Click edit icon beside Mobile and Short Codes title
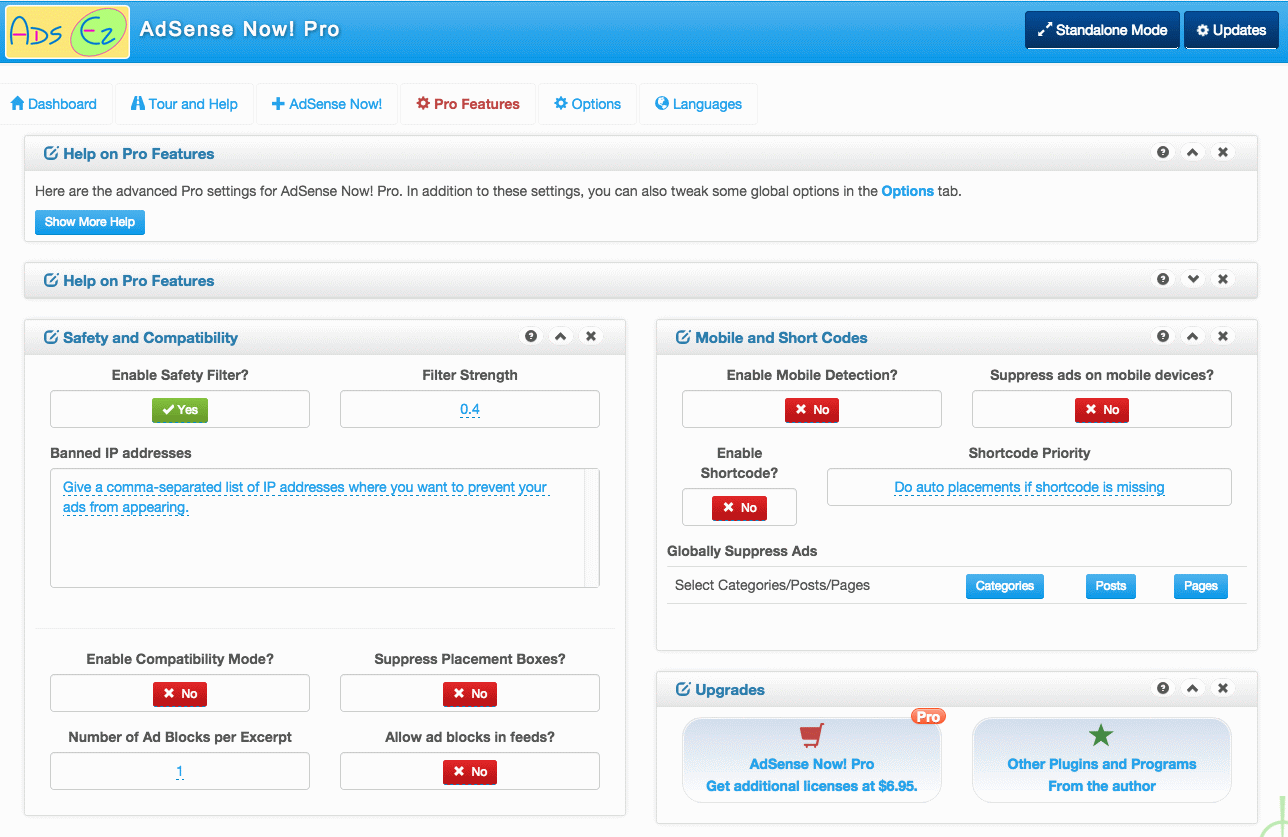 684,338
